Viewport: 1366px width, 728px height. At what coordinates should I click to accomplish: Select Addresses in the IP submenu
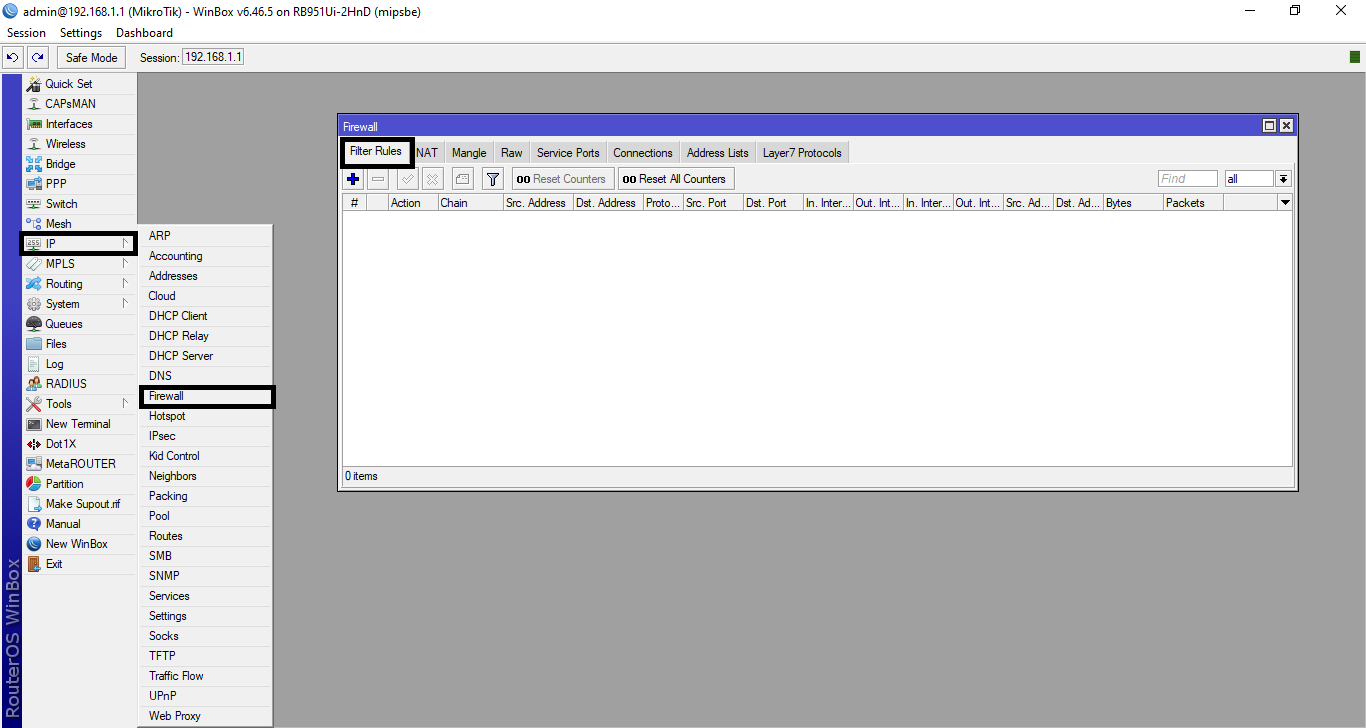(206, 276)
